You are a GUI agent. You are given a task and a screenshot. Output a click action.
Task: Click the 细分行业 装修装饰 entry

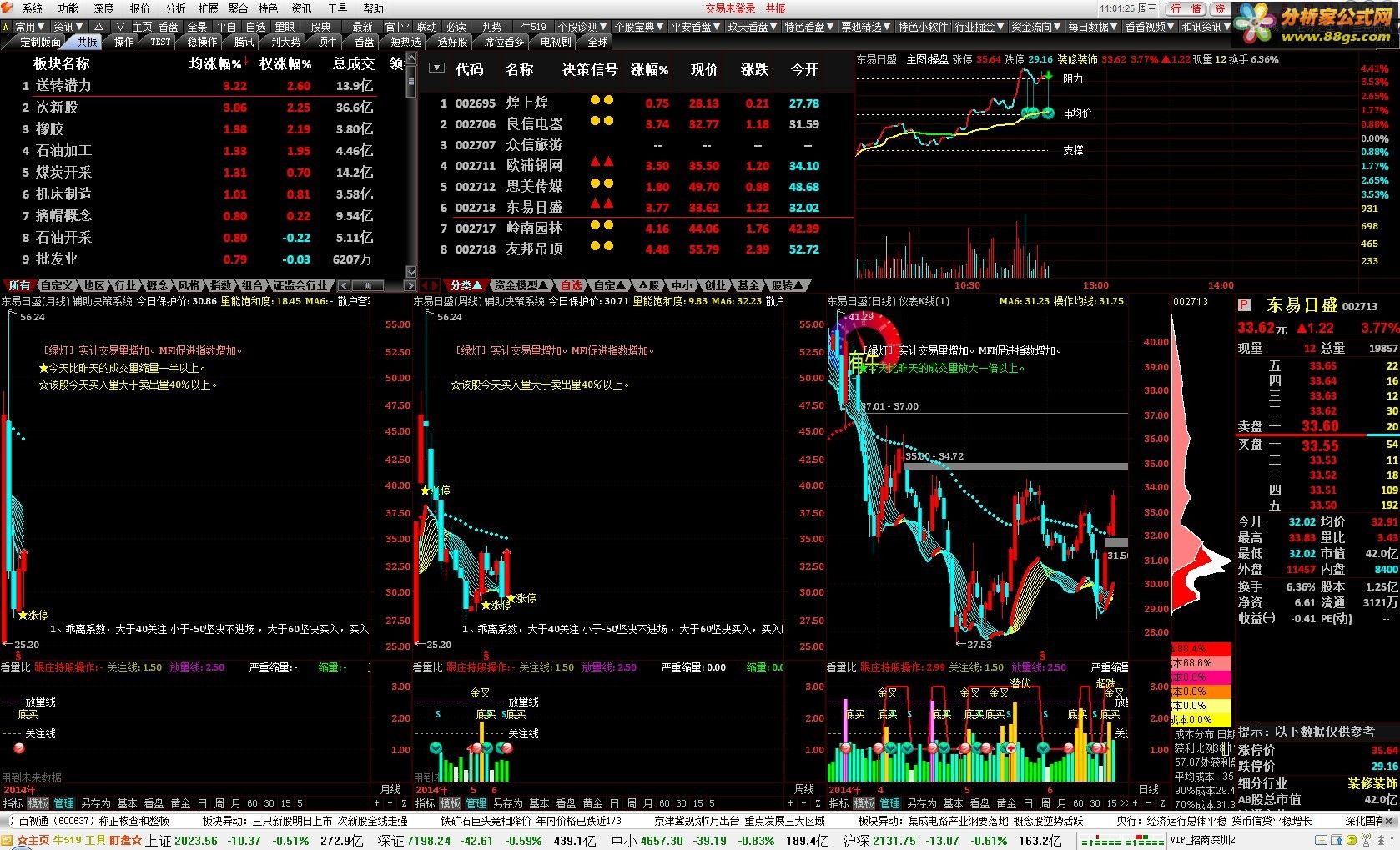pos(1318,784)
